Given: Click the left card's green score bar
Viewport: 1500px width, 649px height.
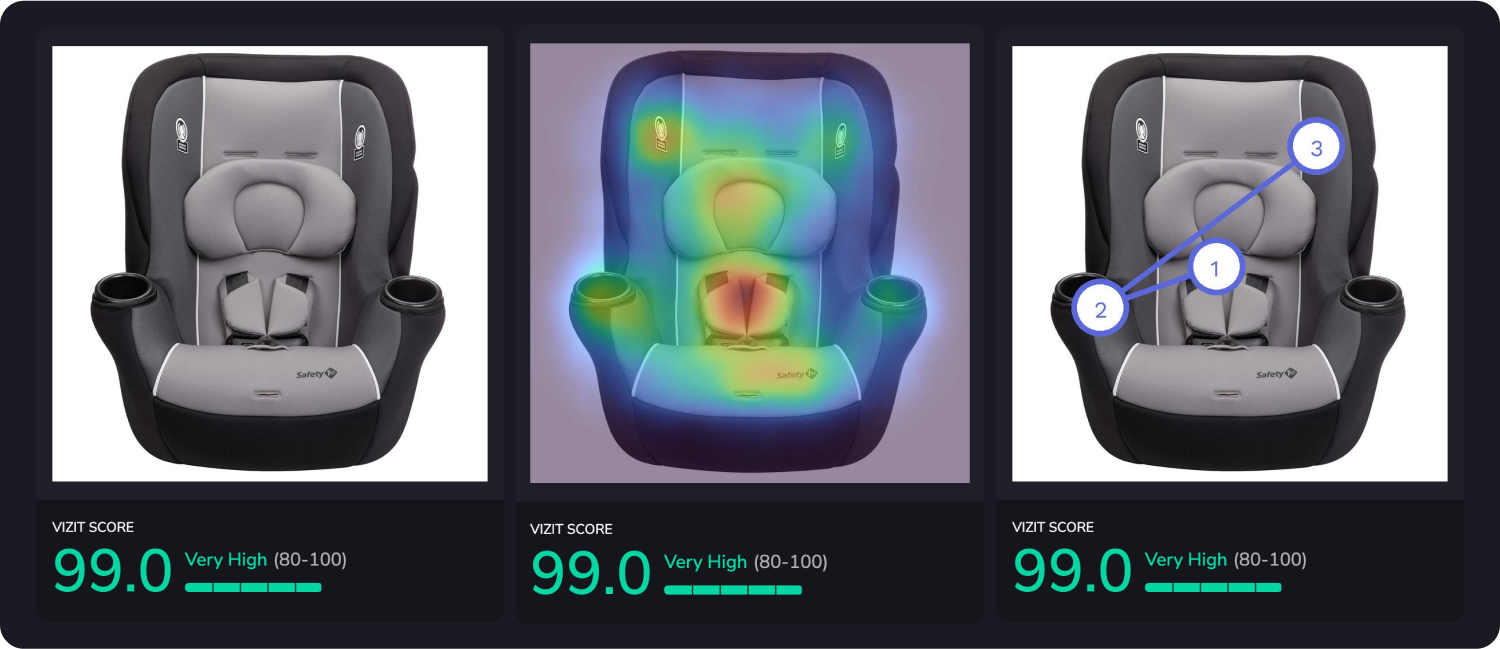Looking at the screenshot, I should click(x=253, y=587).
